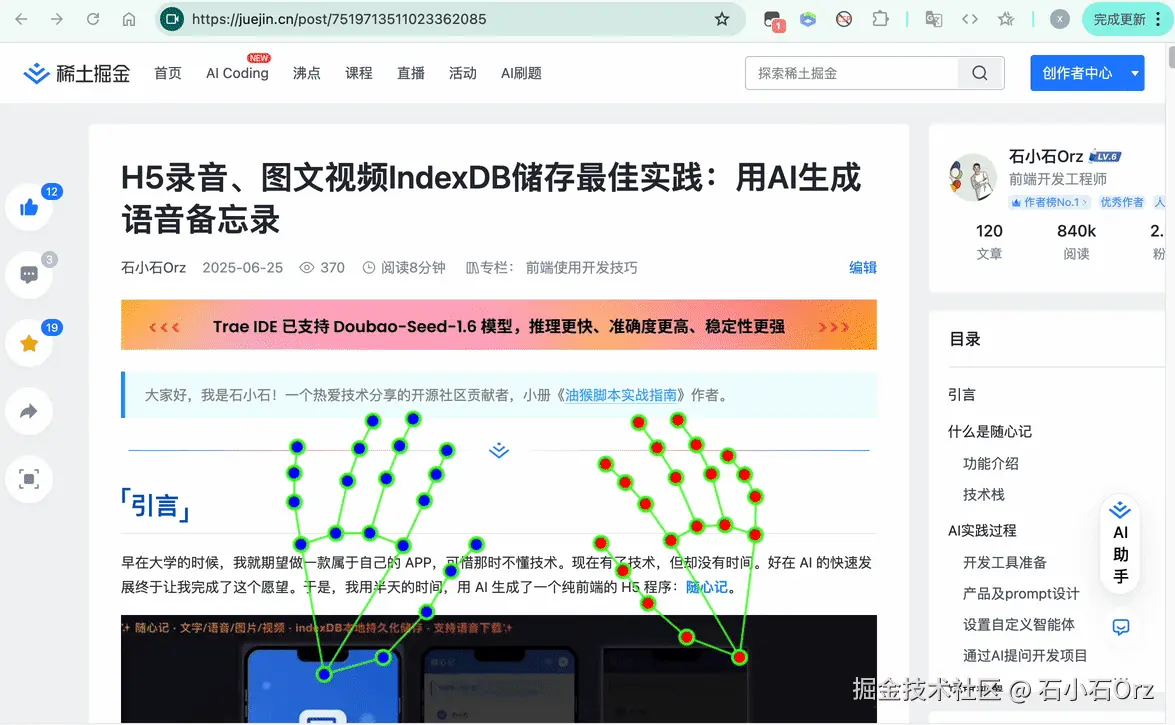
Task: Open the 前端使用开发技巧 column link
Action: (x=582, y=268)
